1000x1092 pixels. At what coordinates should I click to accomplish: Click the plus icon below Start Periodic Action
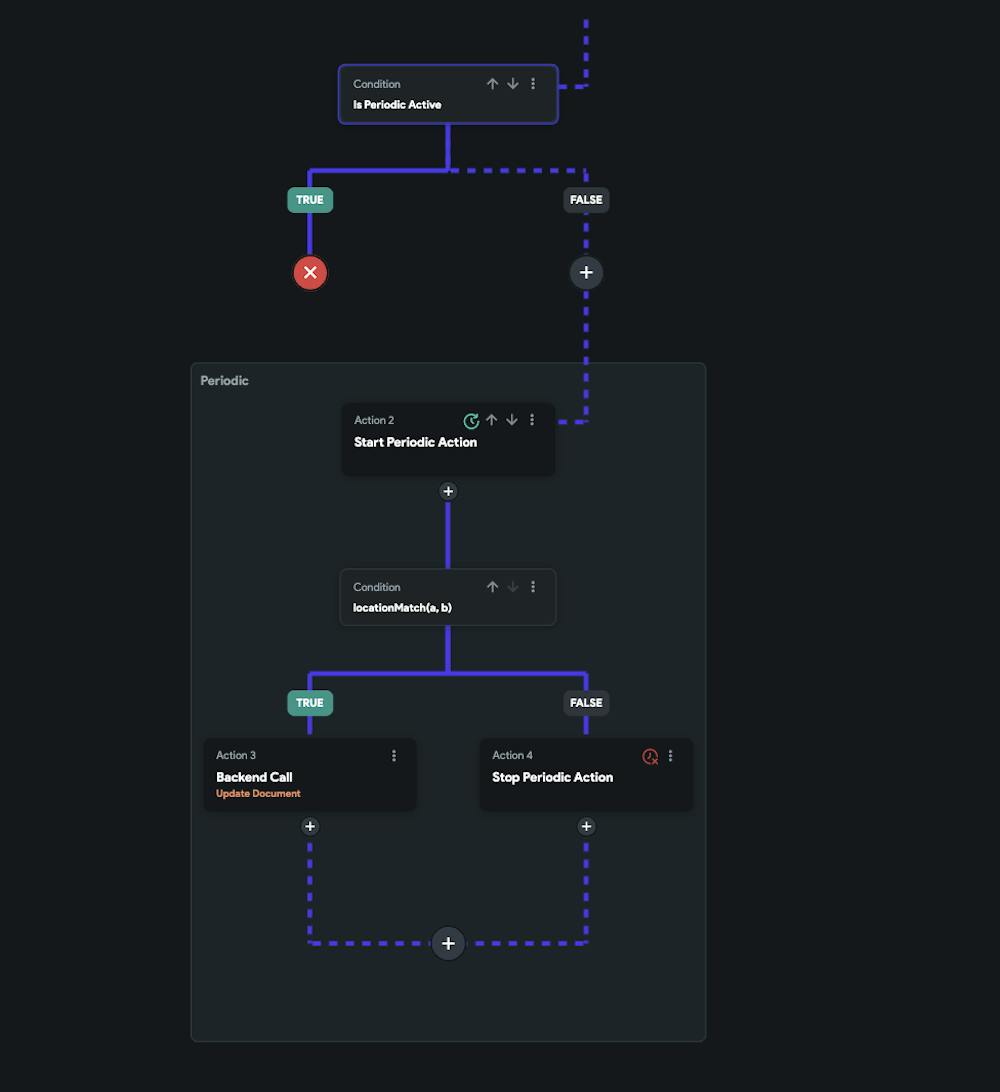click(x=448, y=491)
